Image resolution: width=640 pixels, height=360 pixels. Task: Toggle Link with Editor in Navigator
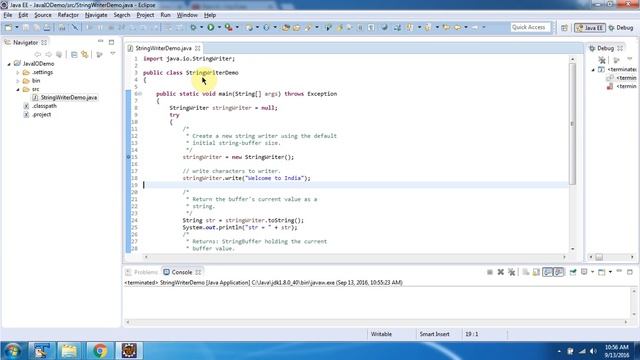[x=85, y=54]
